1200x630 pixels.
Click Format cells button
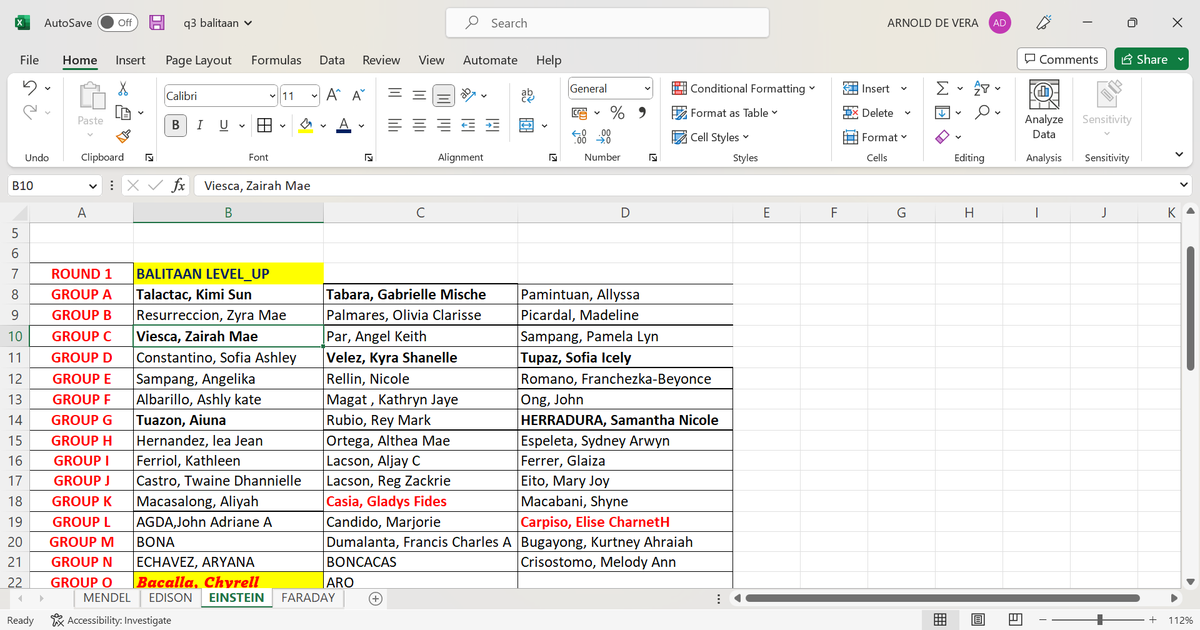(x=876, y=137)
